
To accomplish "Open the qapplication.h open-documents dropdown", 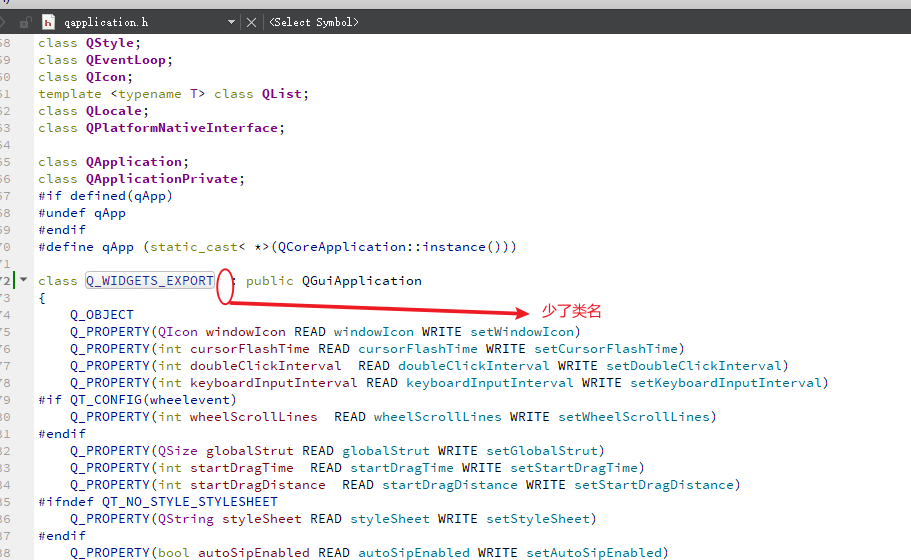I will pyautogui.click(x=231, y=22).
